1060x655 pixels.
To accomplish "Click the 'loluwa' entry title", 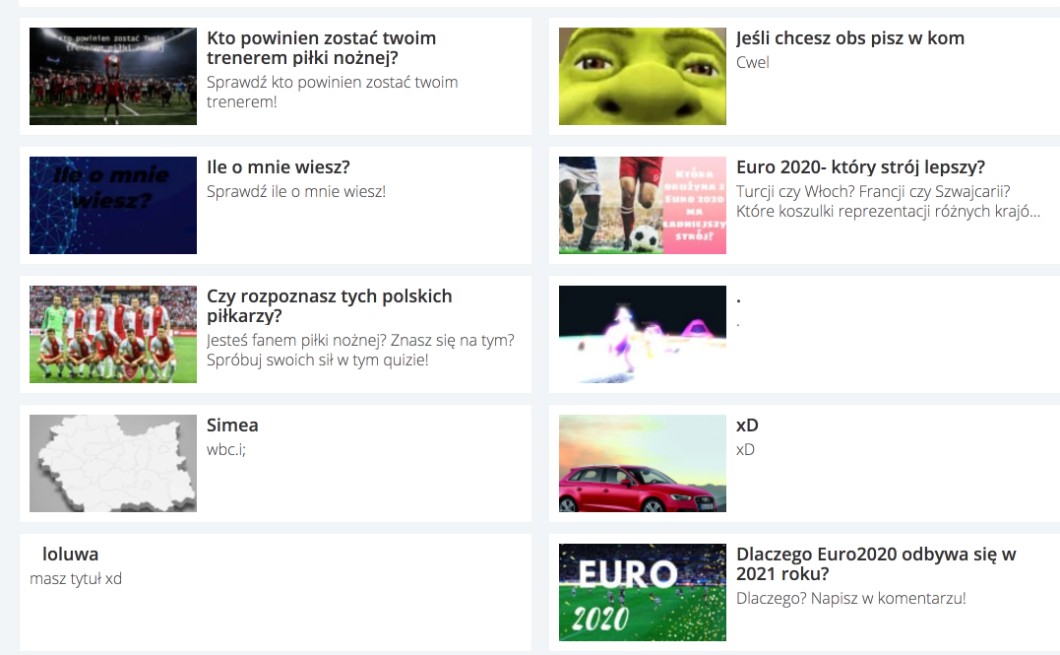I will (70, 554).
